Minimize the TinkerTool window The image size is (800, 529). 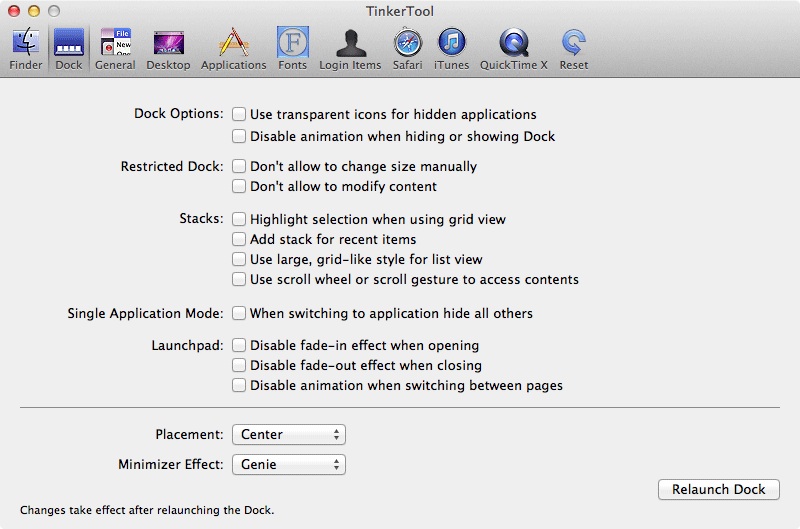[34, 11]
